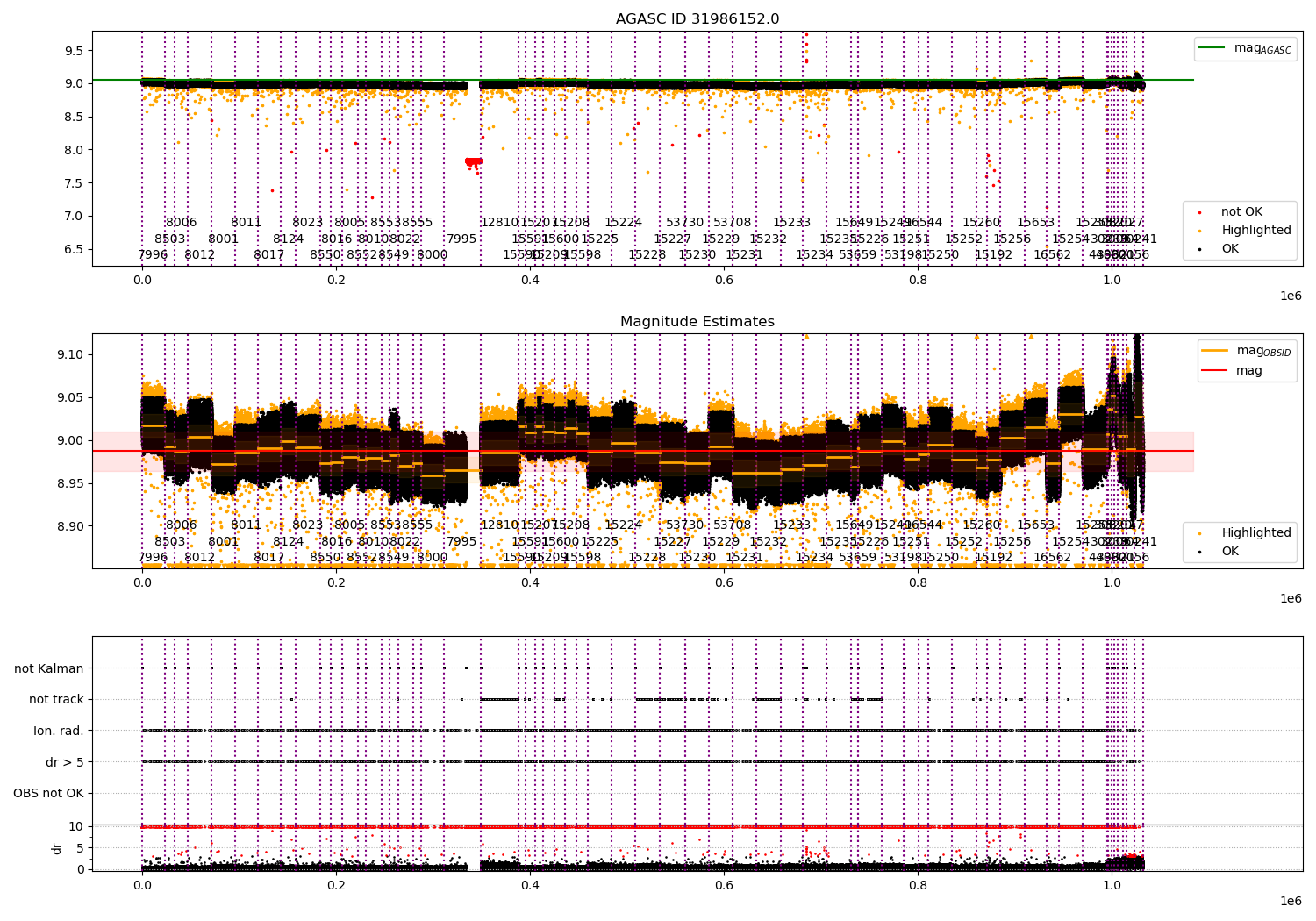Click obsid label 7995 in the top plot
The height and width of the screenshot is (921, 1316).
(x=461, y=239)
